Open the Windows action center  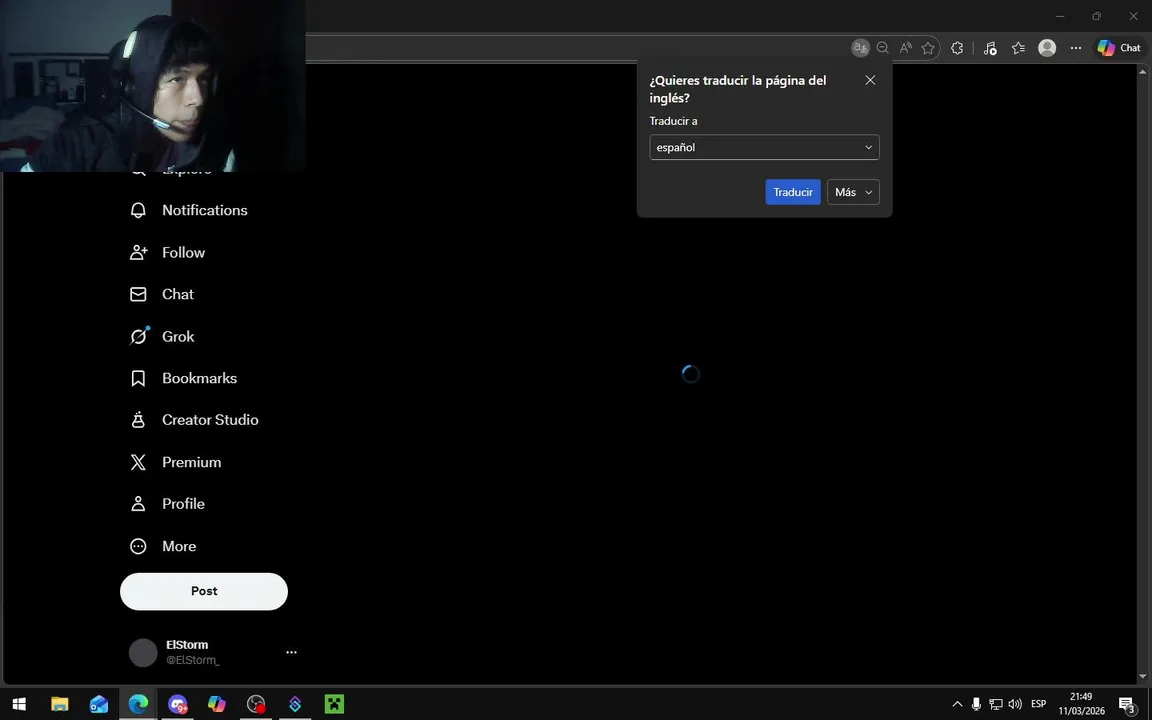click(1128, 705)
